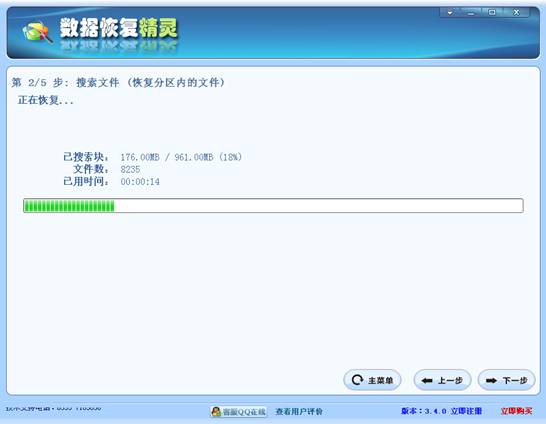Click the 主菜单 main menu button
The height and width of the screenshot is (424, 546).
(372, 380)
